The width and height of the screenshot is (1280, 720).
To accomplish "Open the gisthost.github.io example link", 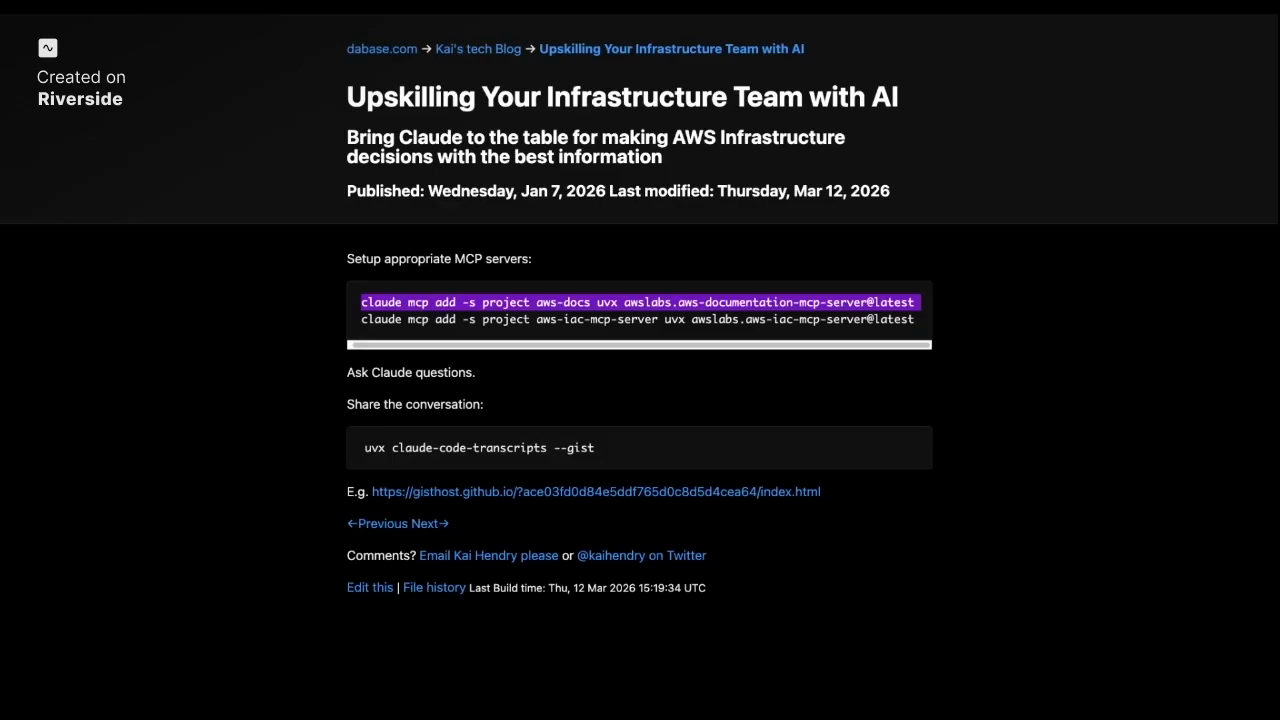I will 596,492.
